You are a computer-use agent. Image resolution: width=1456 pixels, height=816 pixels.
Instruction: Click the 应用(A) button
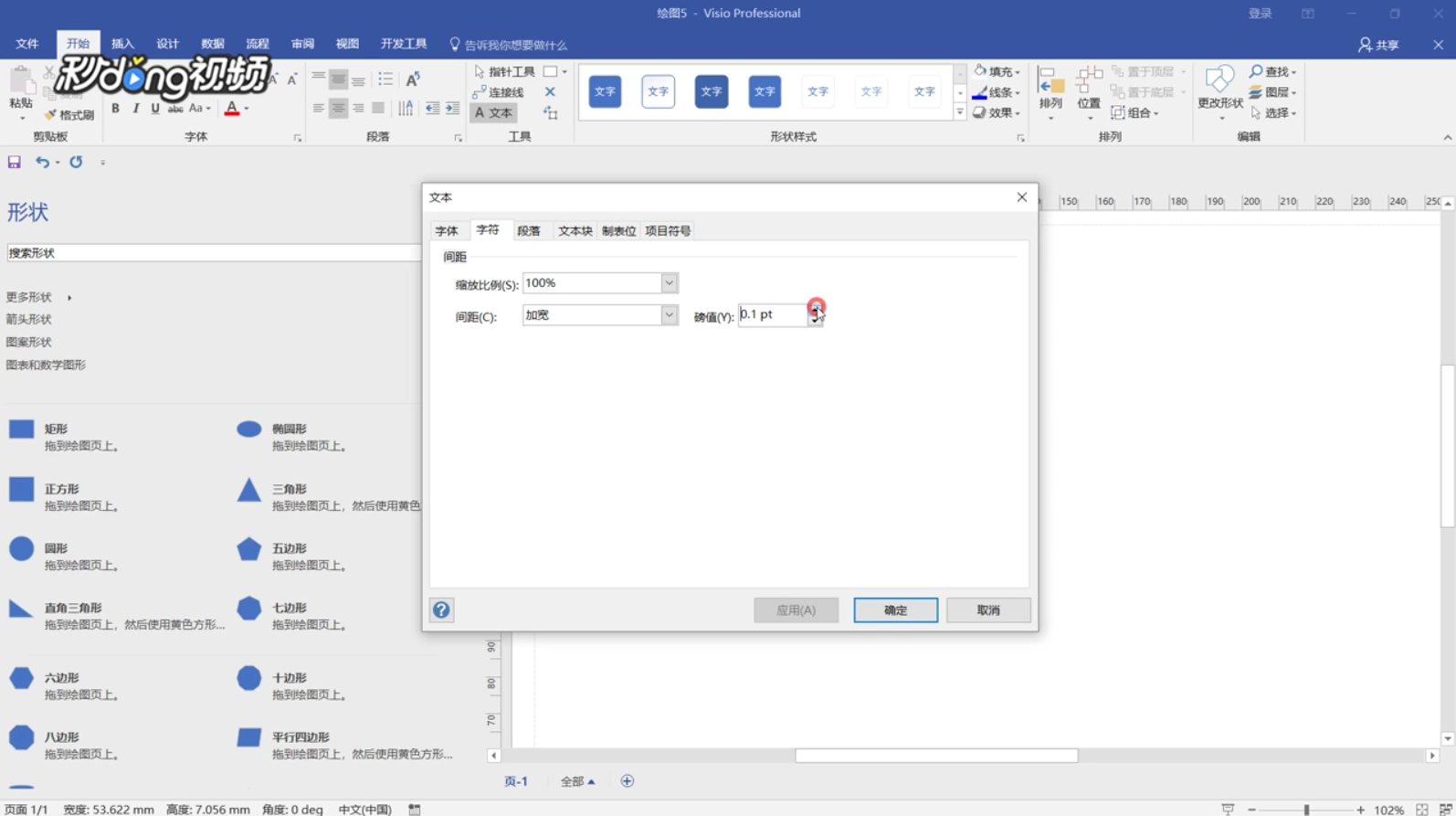pos(796,610)
